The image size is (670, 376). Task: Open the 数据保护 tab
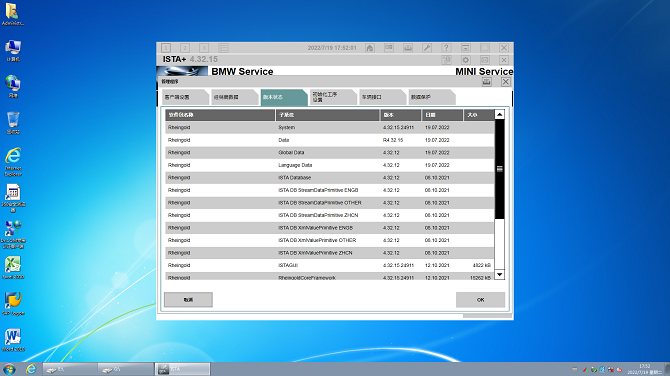[431, 97]
